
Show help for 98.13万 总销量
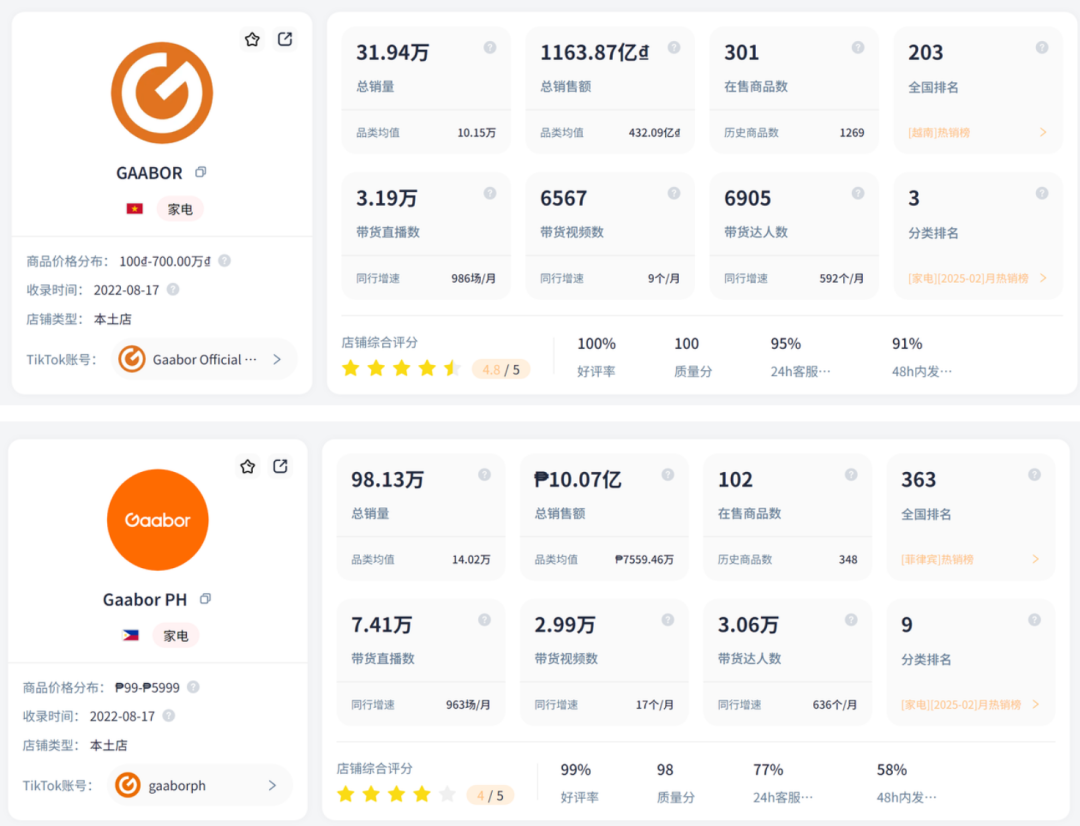click(485, 475)
